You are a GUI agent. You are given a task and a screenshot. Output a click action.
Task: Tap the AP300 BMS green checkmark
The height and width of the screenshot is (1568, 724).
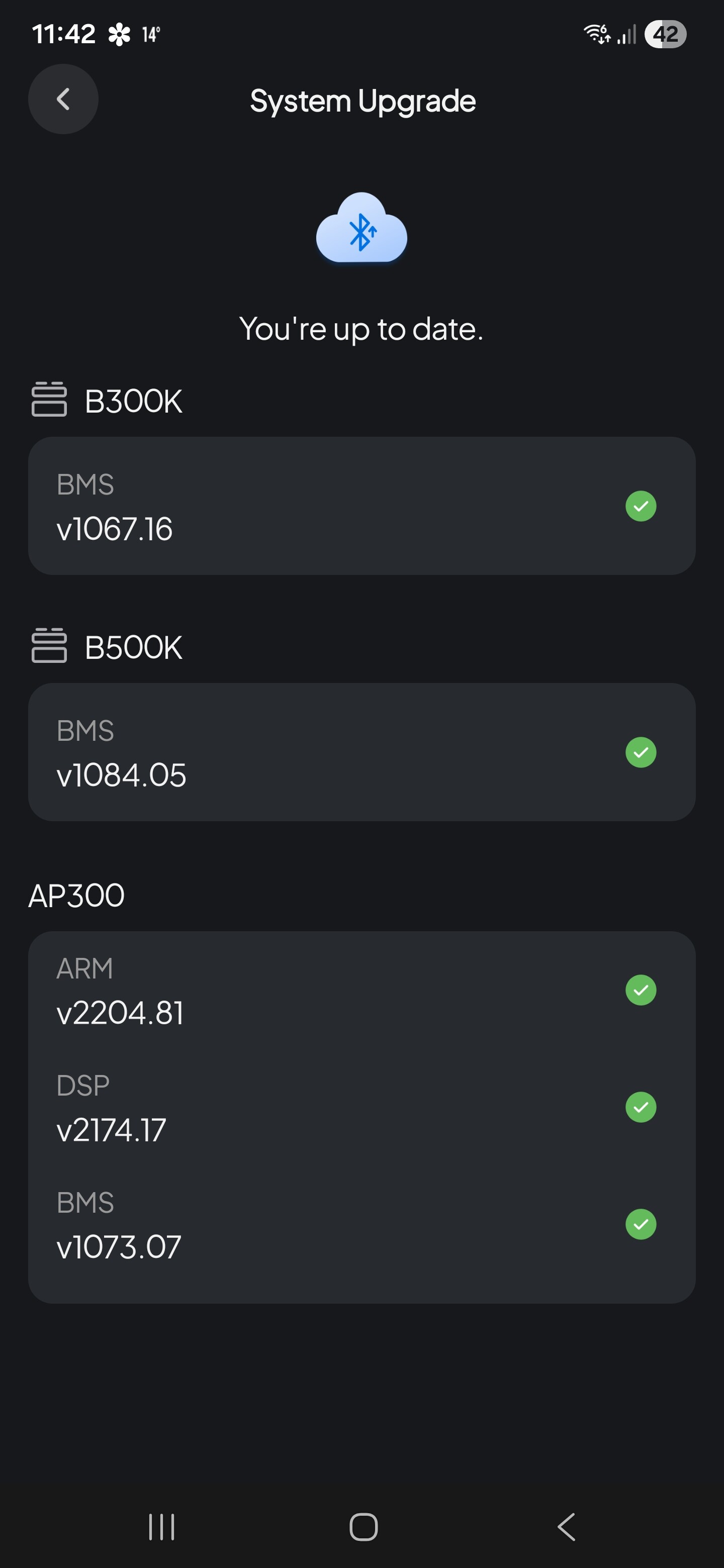pyautogui.click(x=641, y=1224)
